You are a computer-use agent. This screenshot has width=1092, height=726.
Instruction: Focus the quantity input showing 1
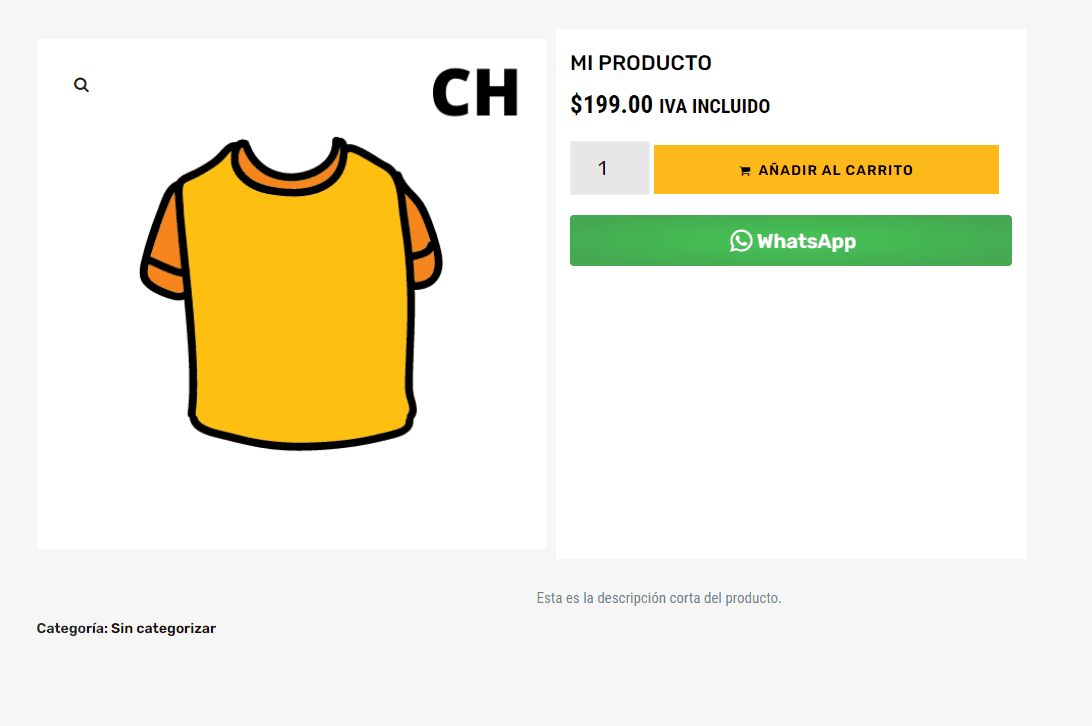pos(609,168)
